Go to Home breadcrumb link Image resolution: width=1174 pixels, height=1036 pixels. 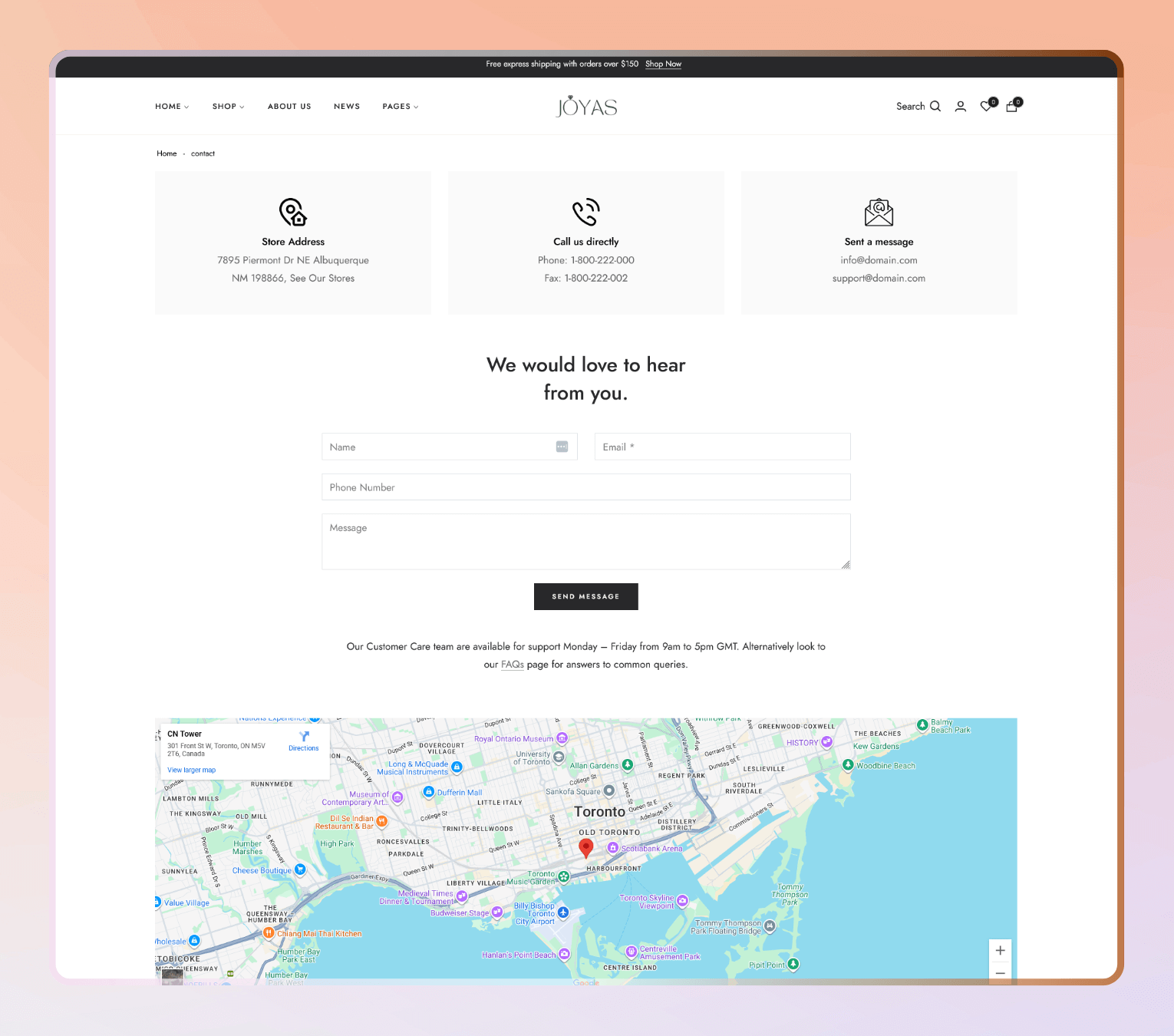[x=167, y=153]
